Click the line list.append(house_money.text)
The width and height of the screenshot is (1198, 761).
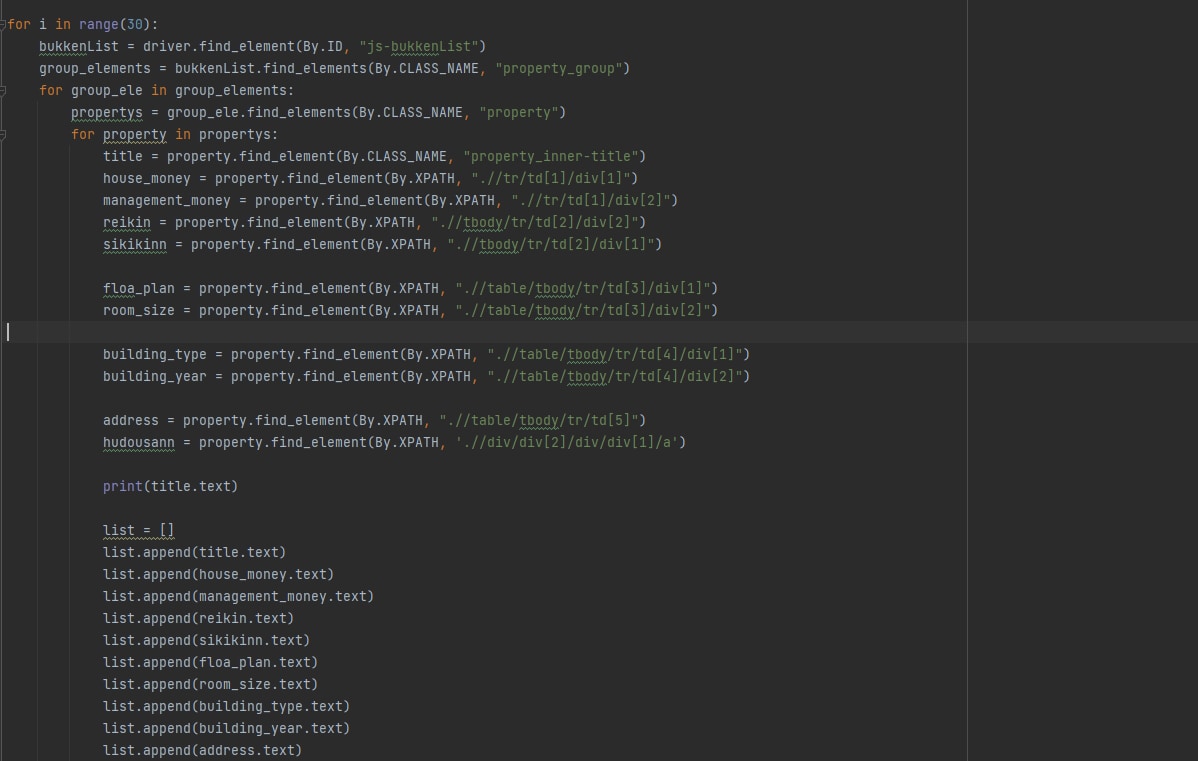[219, 575]
